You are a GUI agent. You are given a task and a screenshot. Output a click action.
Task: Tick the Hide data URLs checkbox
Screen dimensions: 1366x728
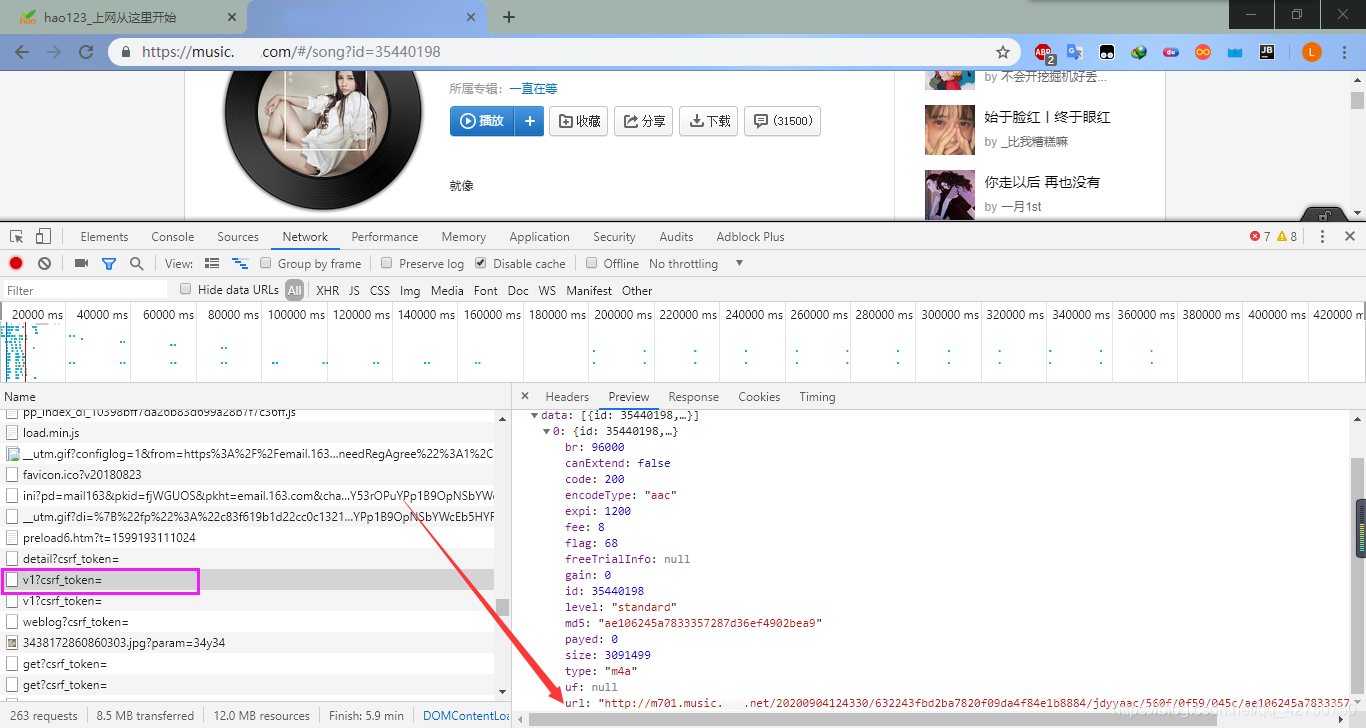click(185, 289)
